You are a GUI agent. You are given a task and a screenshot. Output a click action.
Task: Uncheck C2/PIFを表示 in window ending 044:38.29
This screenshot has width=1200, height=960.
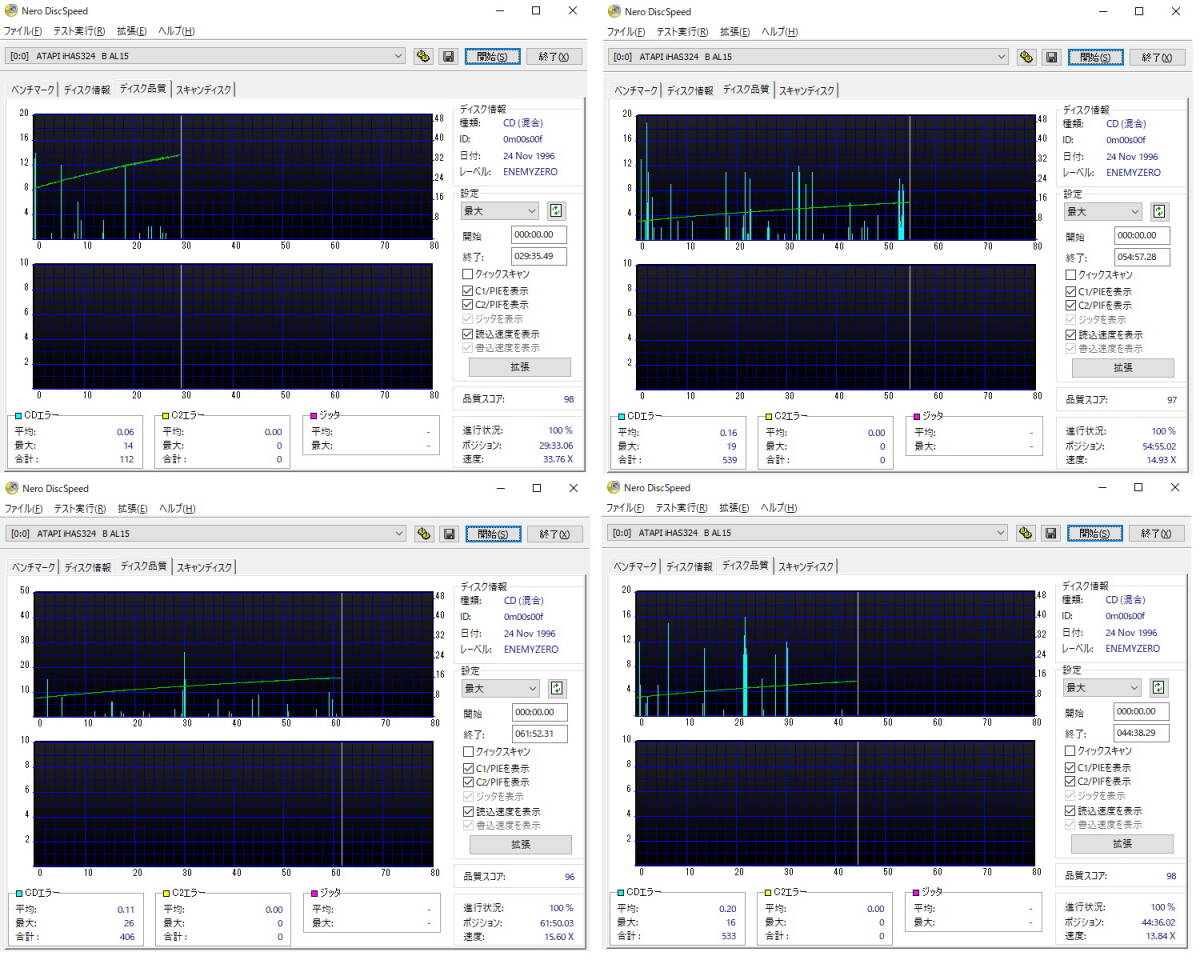coord(1070,781)
